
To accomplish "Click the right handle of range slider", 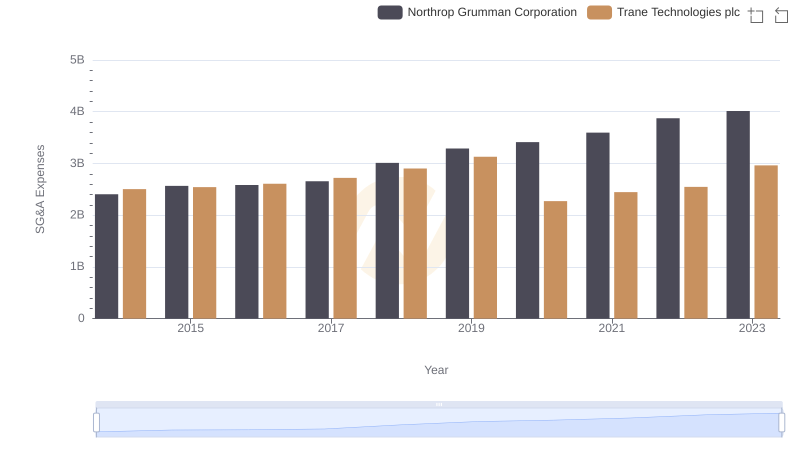I will point(781,423).
